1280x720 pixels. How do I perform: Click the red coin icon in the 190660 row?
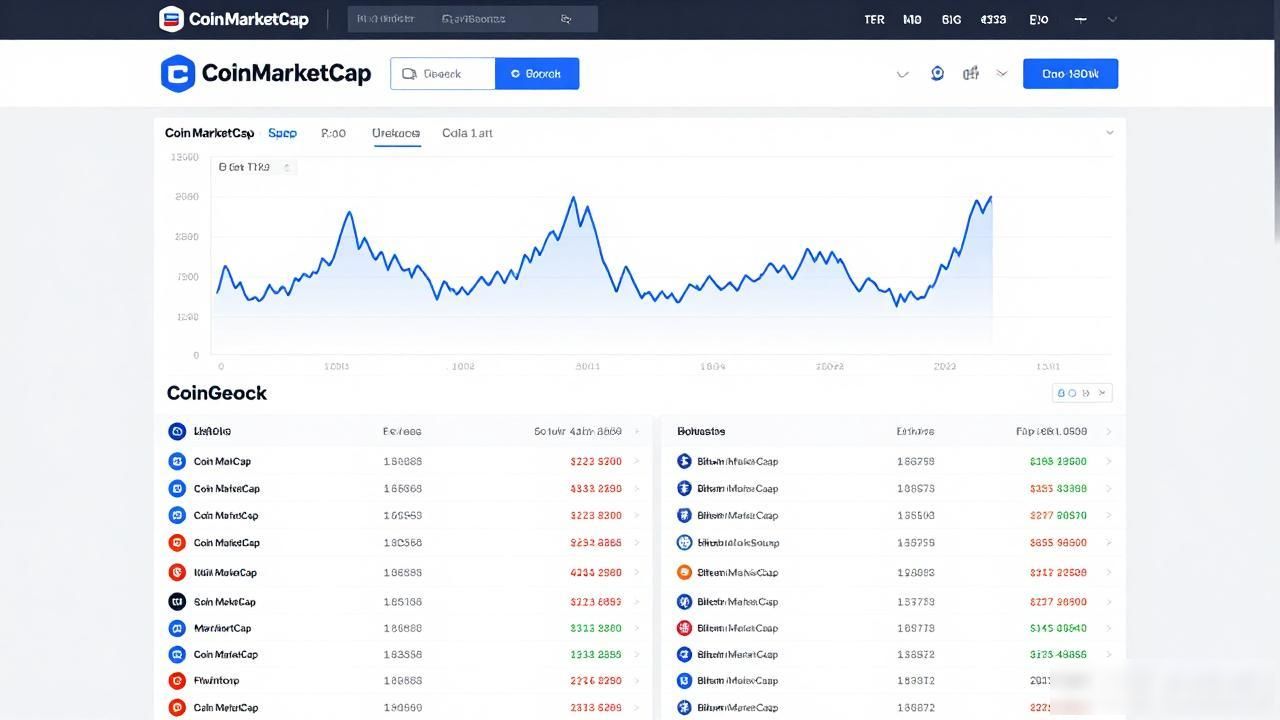coord(177,708)
